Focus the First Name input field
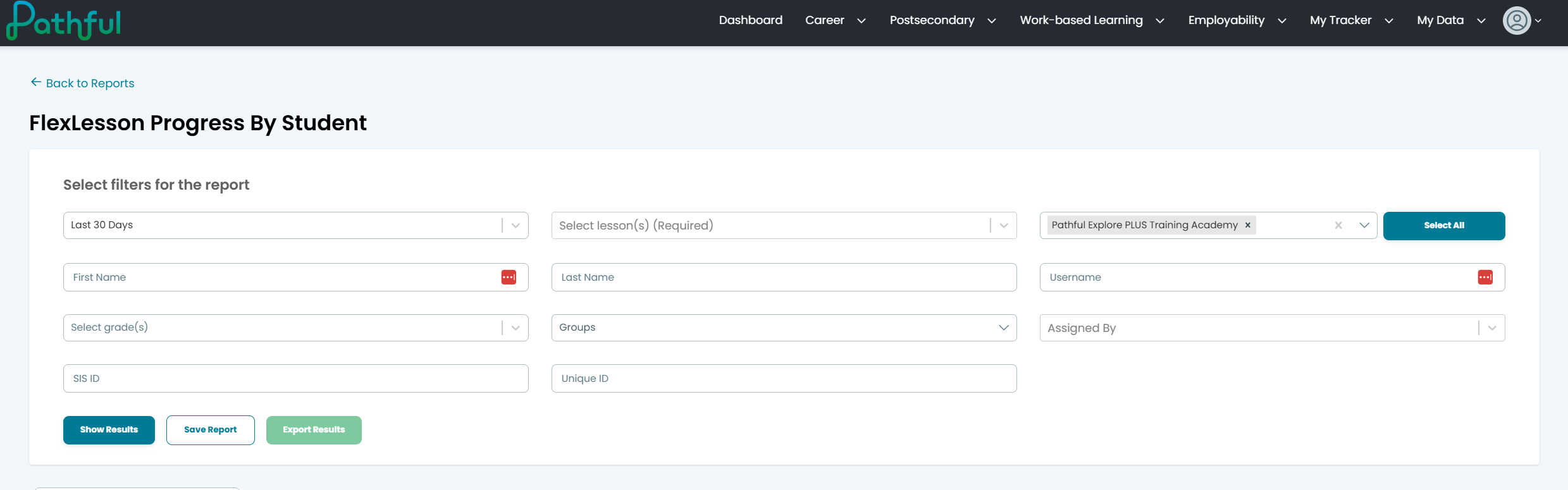The image size is (1568, 490). point(296,277)
